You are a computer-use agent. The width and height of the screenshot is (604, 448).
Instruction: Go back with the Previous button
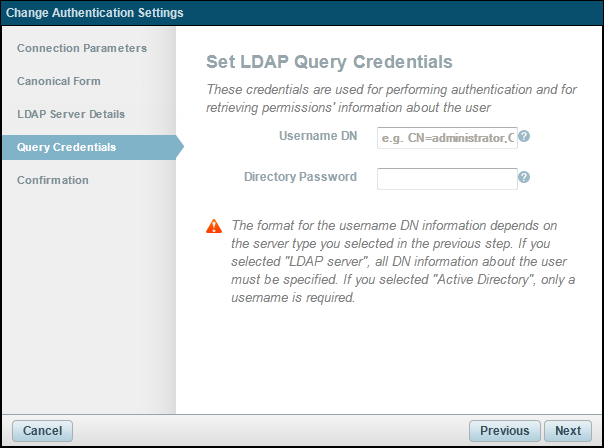(x=504, y=431)
